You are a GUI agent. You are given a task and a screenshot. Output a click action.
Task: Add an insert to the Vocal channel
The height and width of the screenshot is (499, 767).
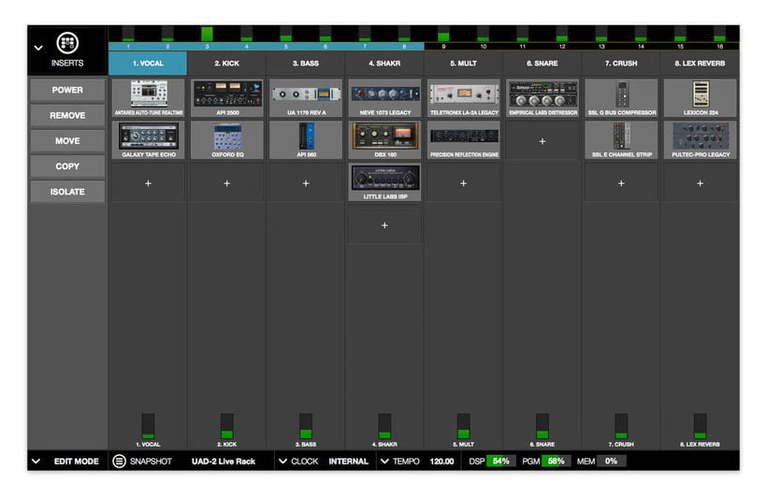click(x=148, y=183)
